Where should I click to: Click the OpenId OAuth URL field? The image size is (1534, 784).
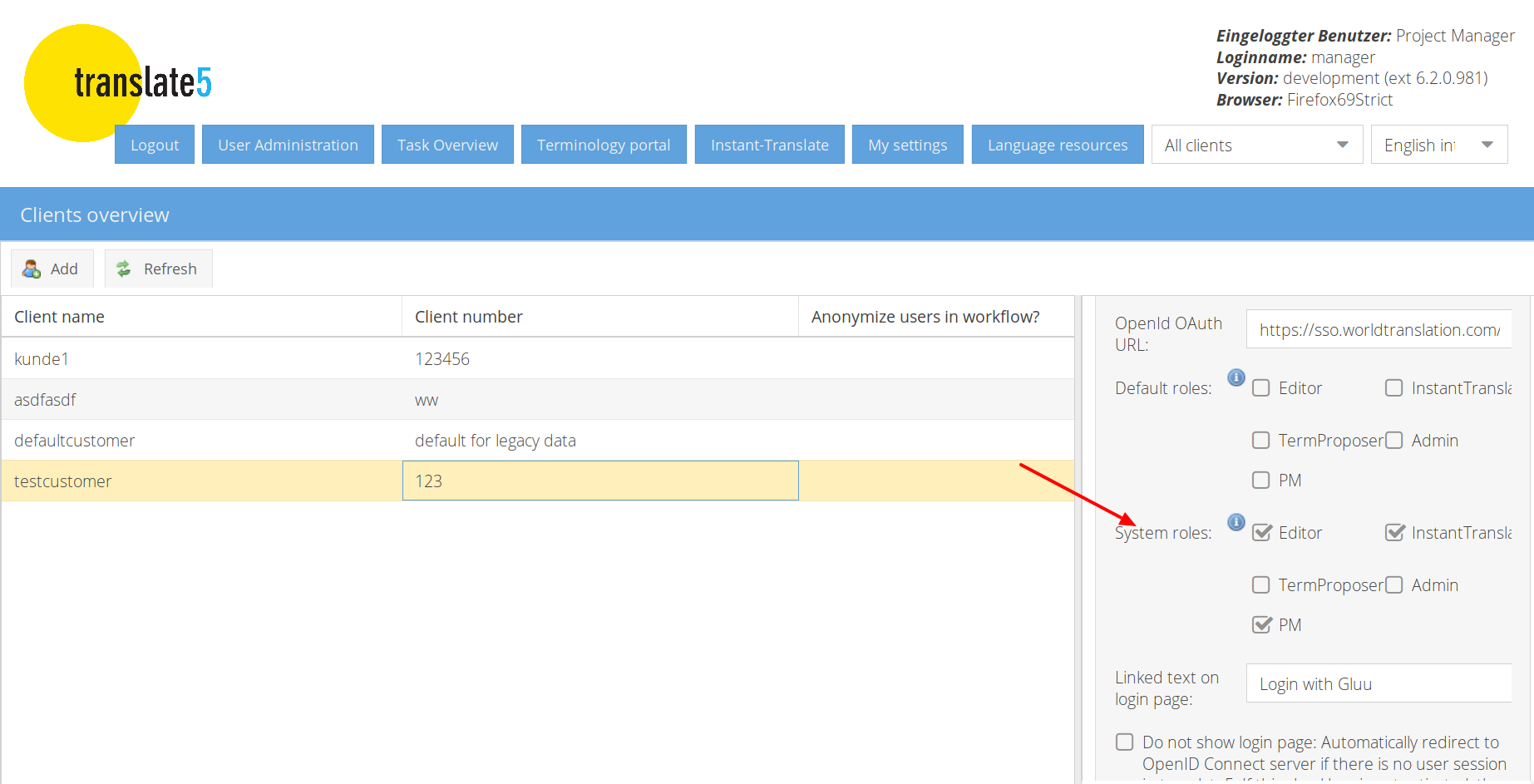click(1378, 330)
